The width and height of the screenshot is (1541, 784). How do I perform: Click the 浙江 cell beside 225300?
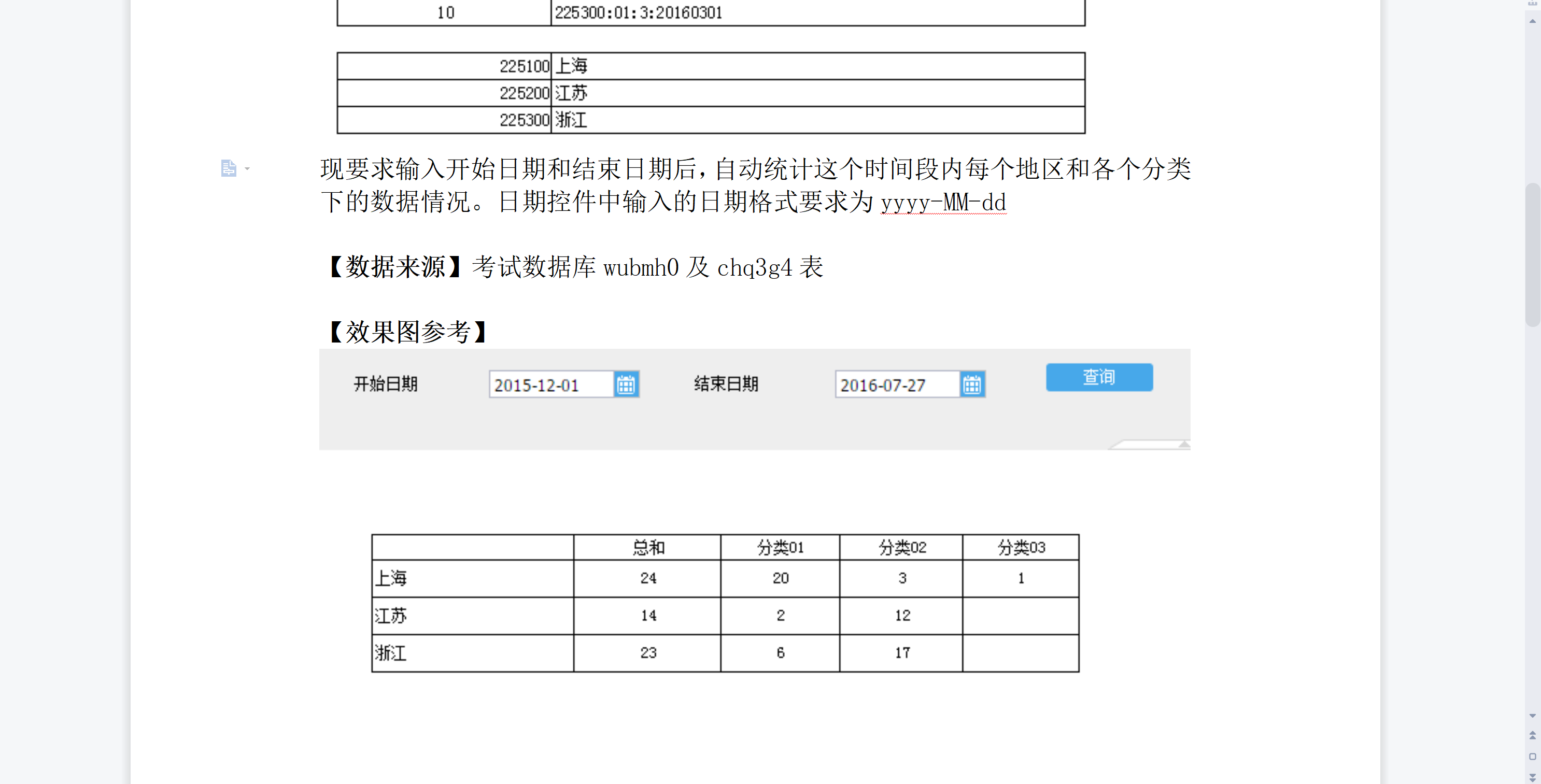tap(817, 120)
